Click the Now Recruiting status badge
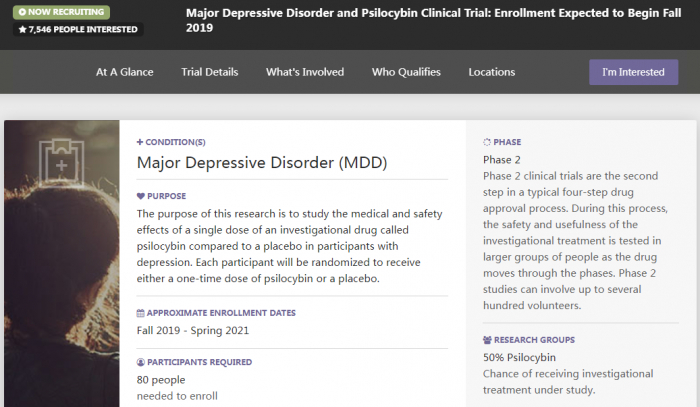This screenshot has height=407, width=700. (62, 12)
